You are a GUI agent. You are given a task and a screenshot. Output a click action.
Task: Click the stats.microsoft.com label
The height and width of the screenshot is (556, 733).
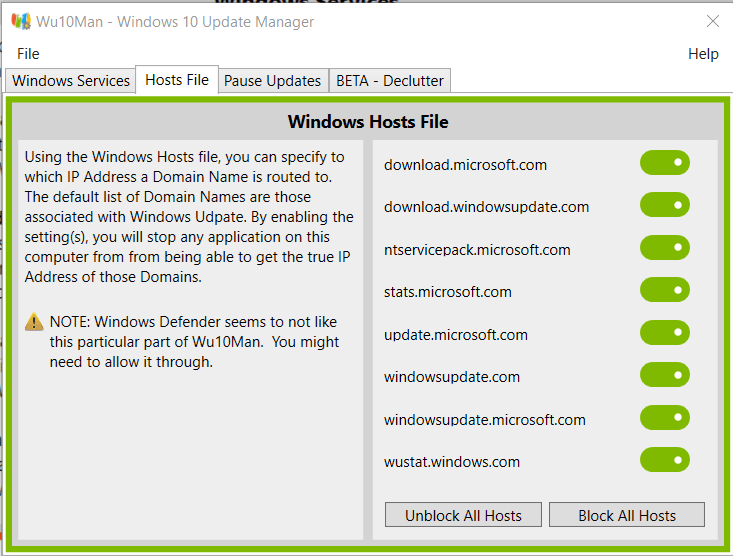pyautogui.click(x=448, y=292)
